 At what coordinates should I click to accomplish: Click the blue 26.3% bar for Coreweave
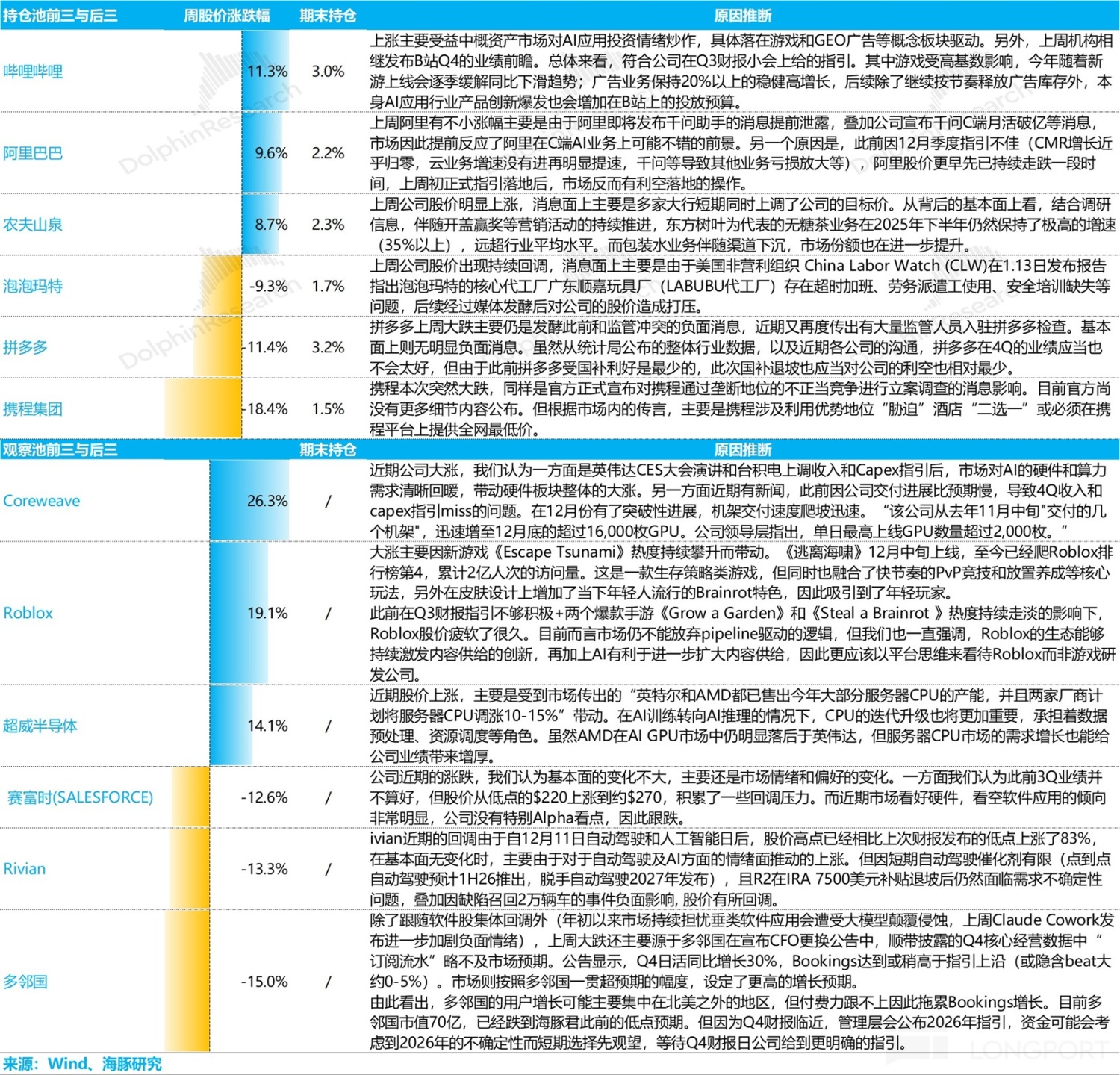point(249,501)
